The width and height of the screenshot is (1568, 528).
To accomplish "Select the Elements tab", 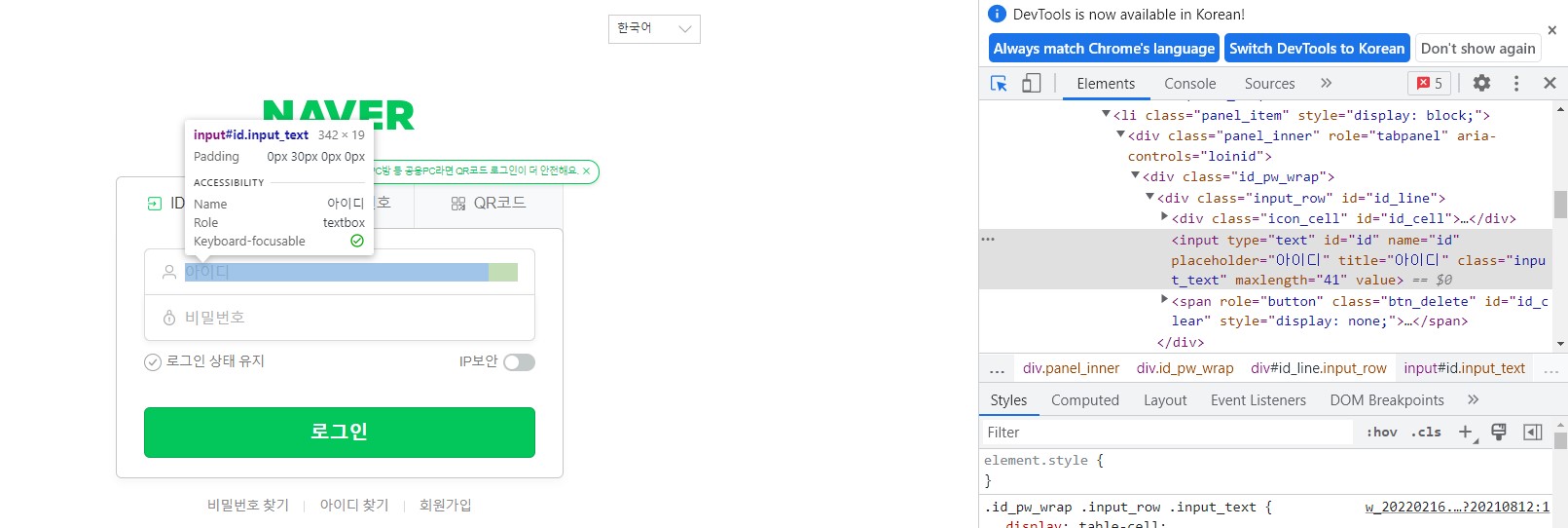I will 1106,84.
